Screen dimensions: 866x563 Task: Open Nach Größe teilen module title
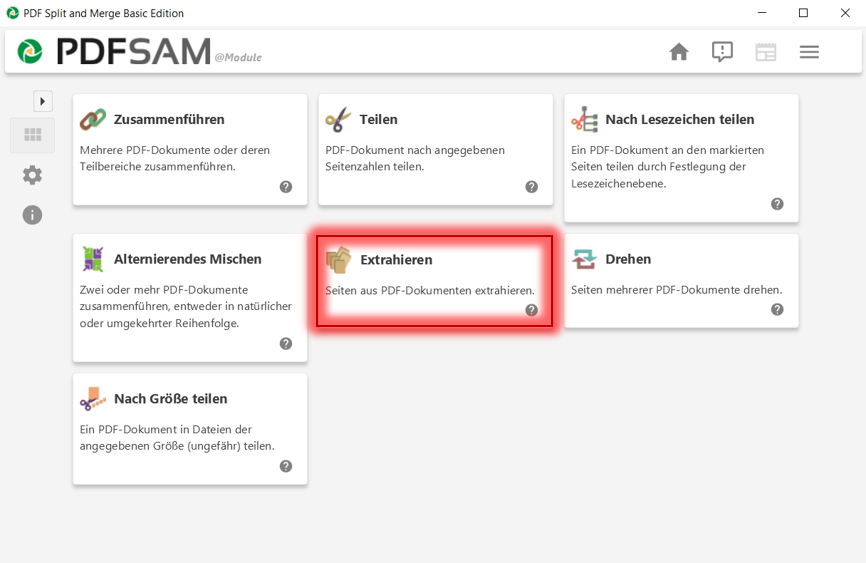171,399
